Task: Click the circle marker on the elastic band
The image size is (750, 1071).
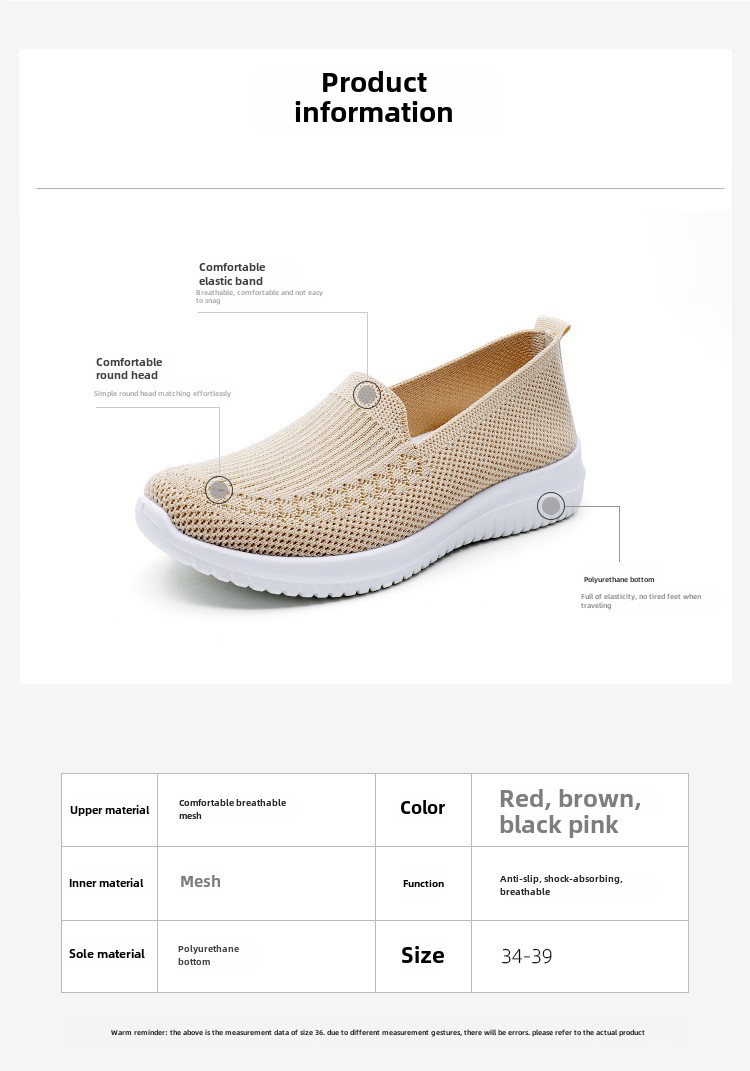Action: click(x=368, y=395)
